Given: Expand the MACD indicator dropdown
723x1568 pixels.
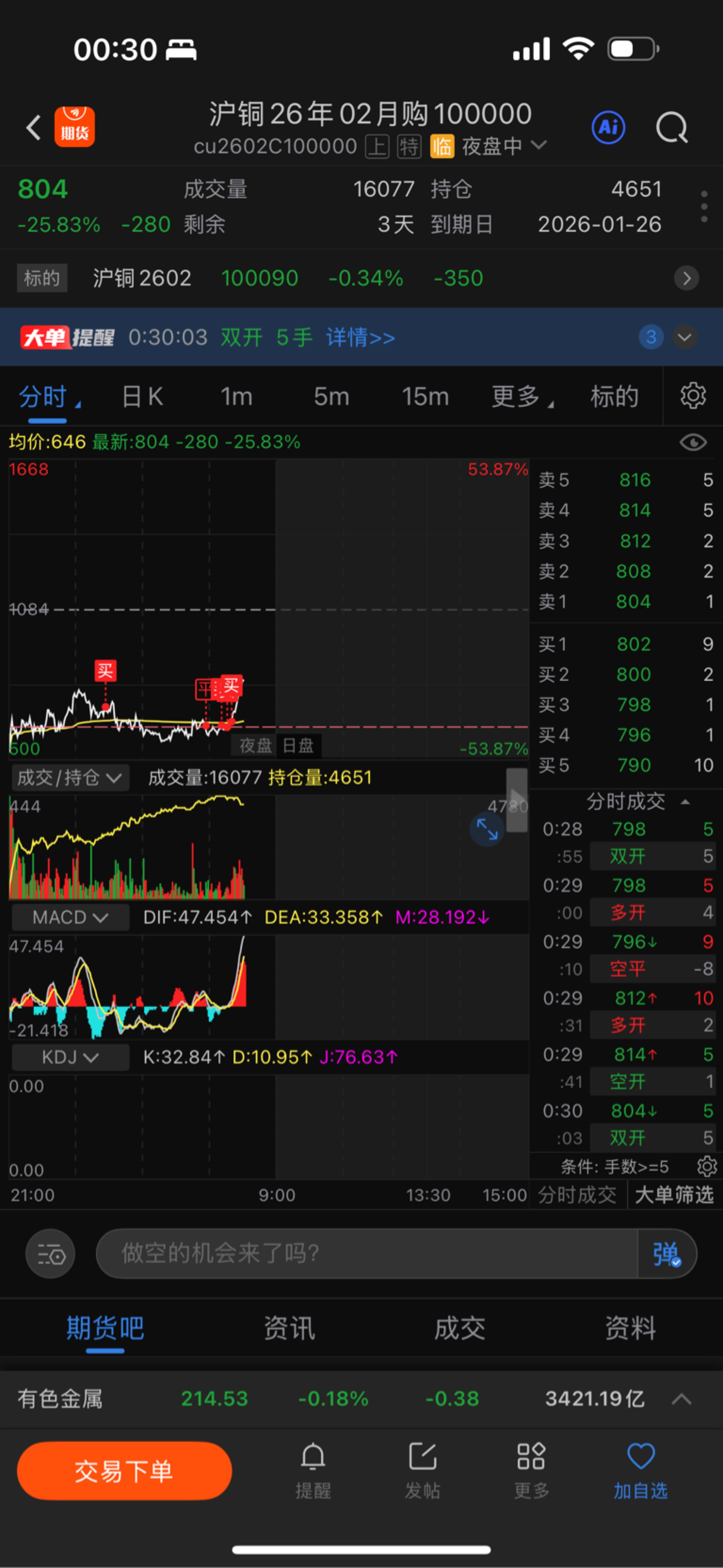Looking at the screenshot, I should click(71, 917).
